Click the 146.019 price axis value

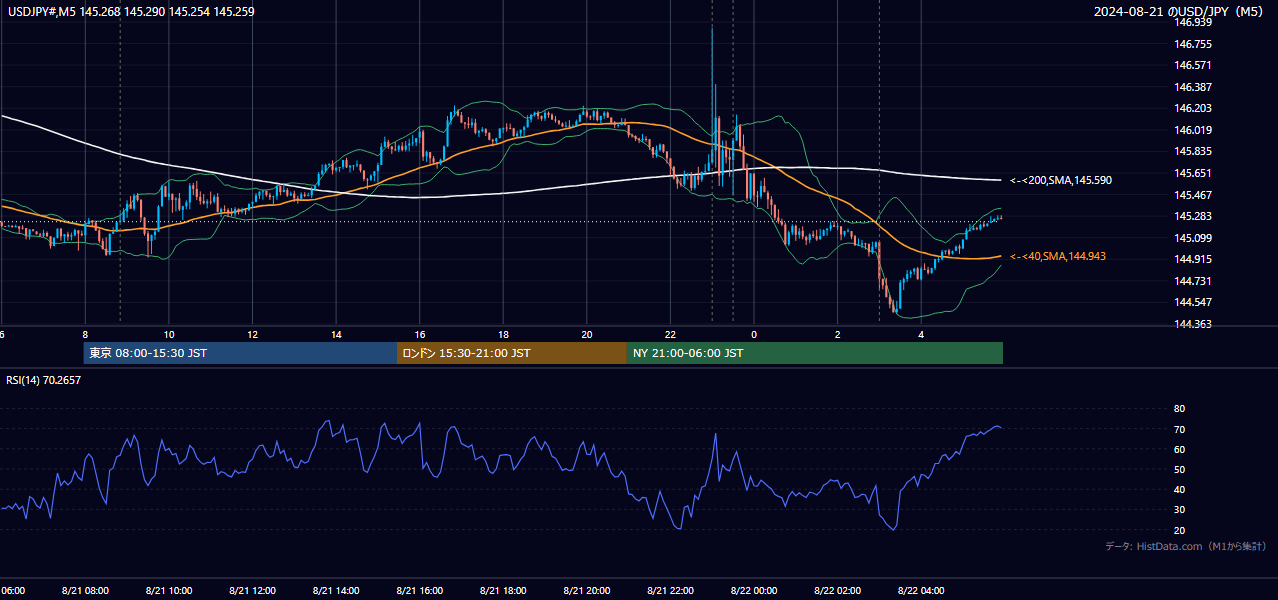(x=1193, y=130)
